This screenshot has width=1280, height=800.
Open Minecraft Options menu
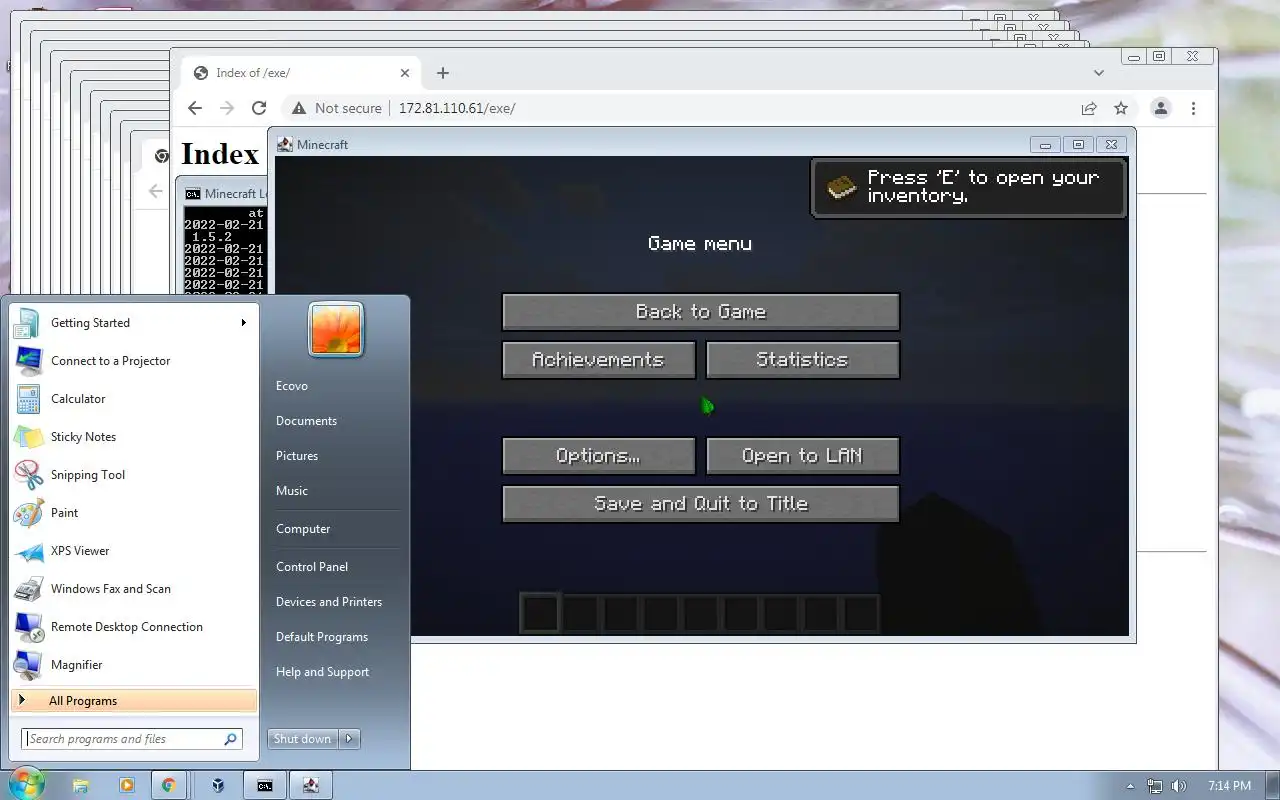598,455
